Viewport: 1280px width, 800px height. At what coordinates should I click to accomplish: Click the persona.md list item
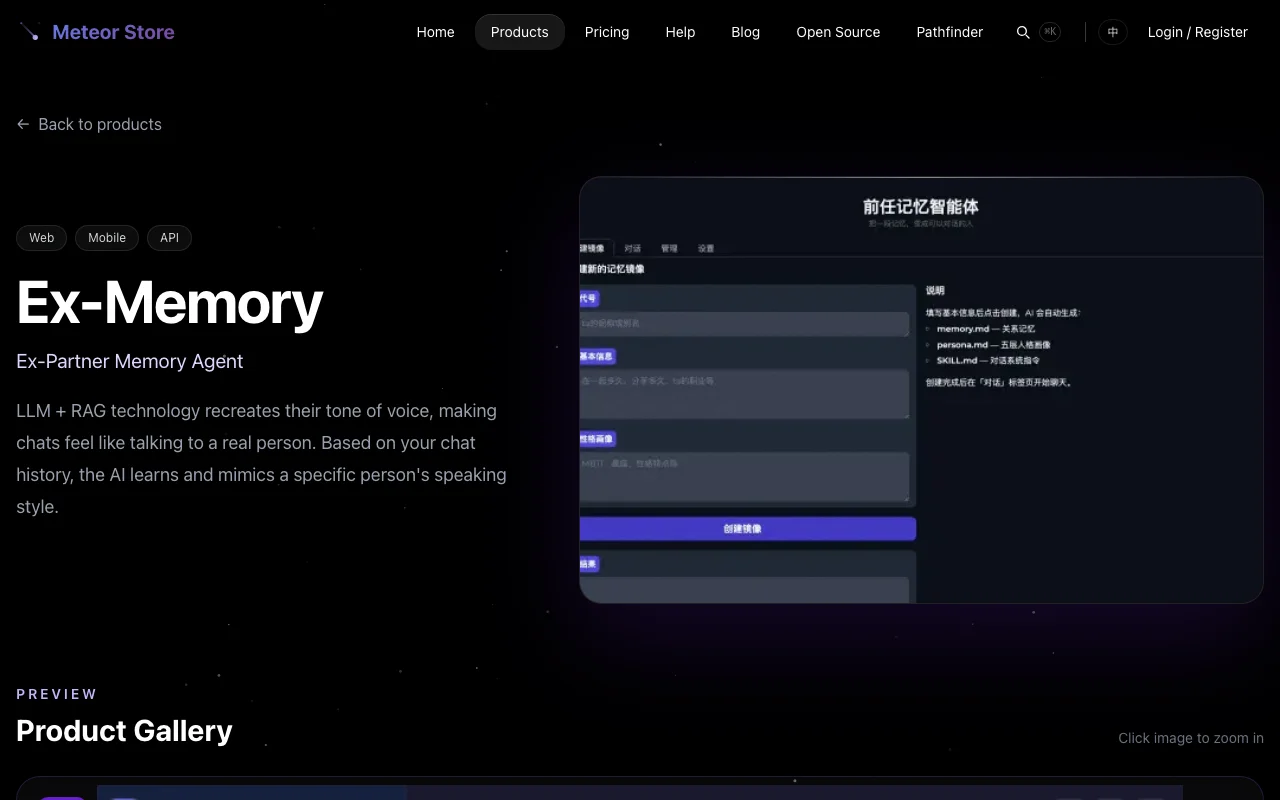(993, 345)
